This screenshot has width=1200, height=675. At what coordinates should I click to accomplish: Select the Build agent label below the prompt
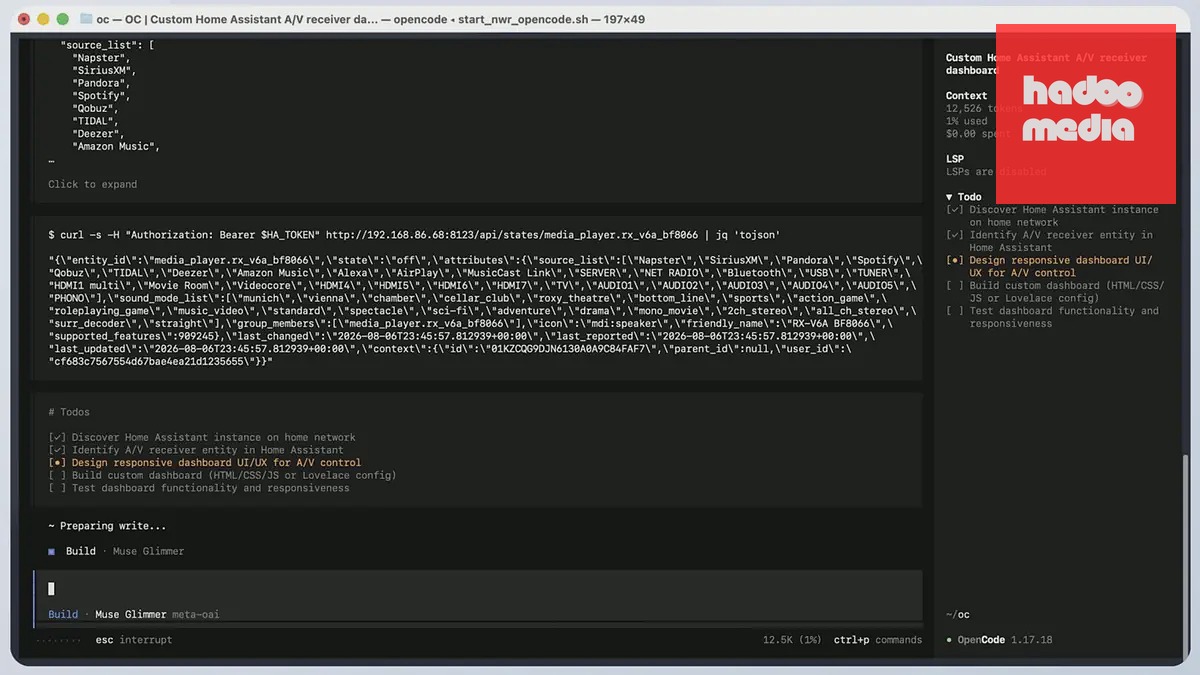[x=63, y=614]
